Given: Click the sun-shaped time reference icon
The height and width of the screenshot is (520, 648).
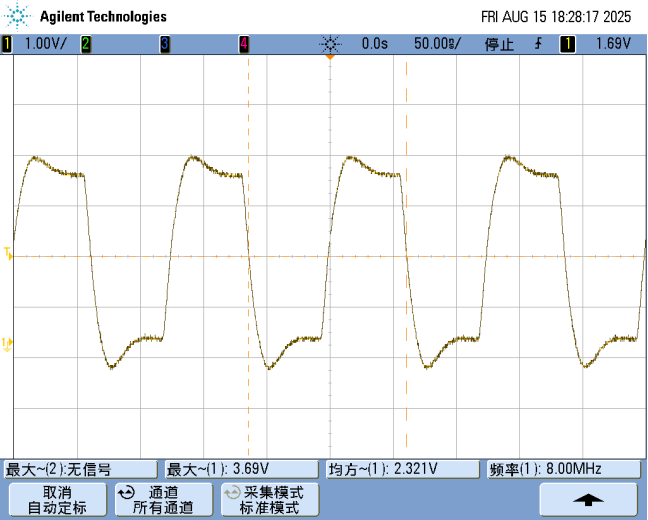Looking at the screenshot, I should point(330,44).
